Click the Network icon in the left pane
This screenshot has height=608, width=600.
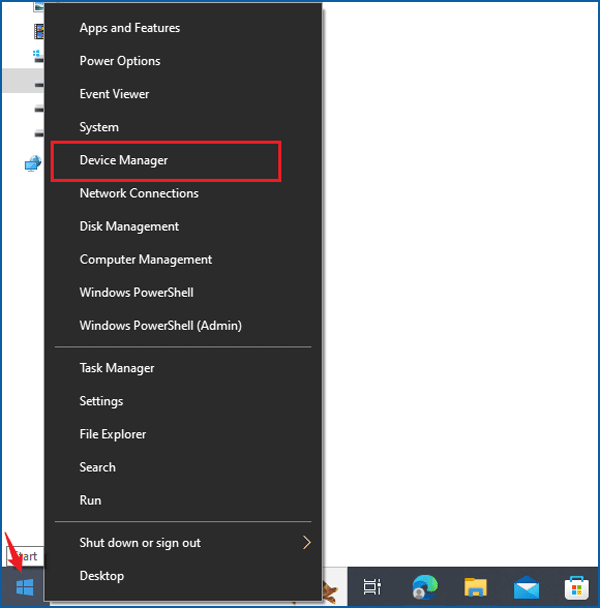coord(33,163)
